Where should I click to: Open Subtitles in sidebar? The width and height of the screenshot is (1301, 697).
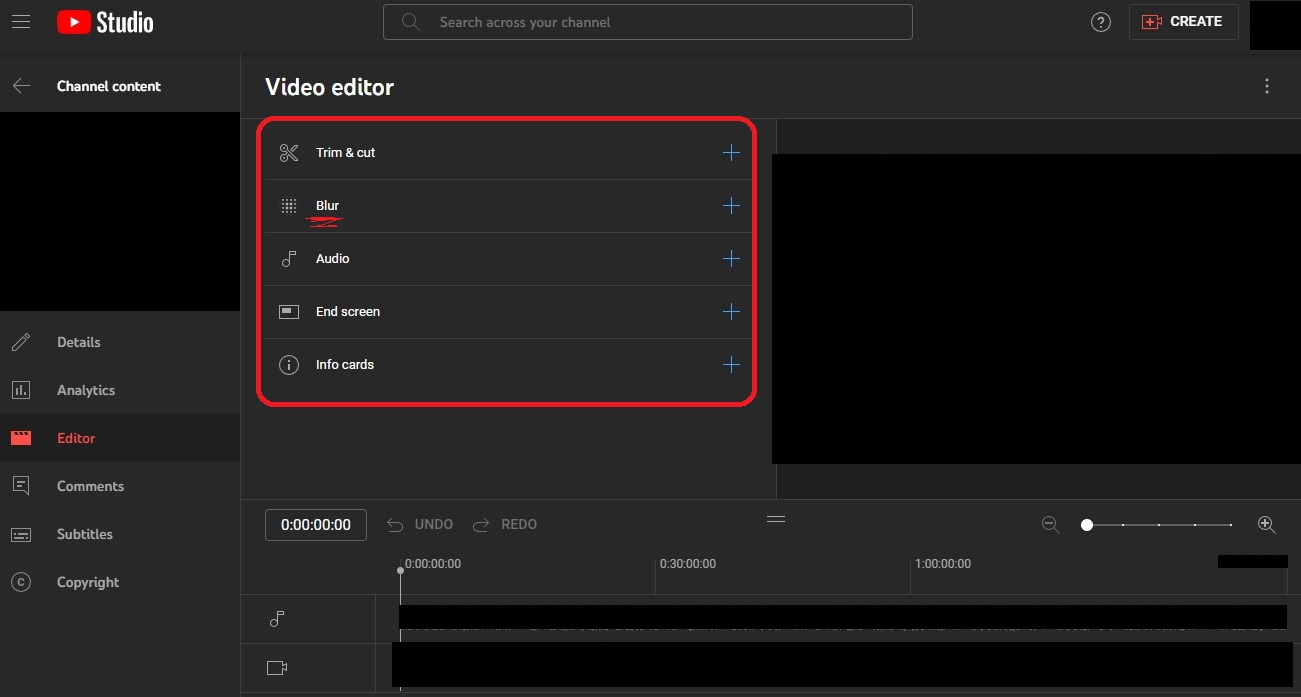click(x=120, y=534)
